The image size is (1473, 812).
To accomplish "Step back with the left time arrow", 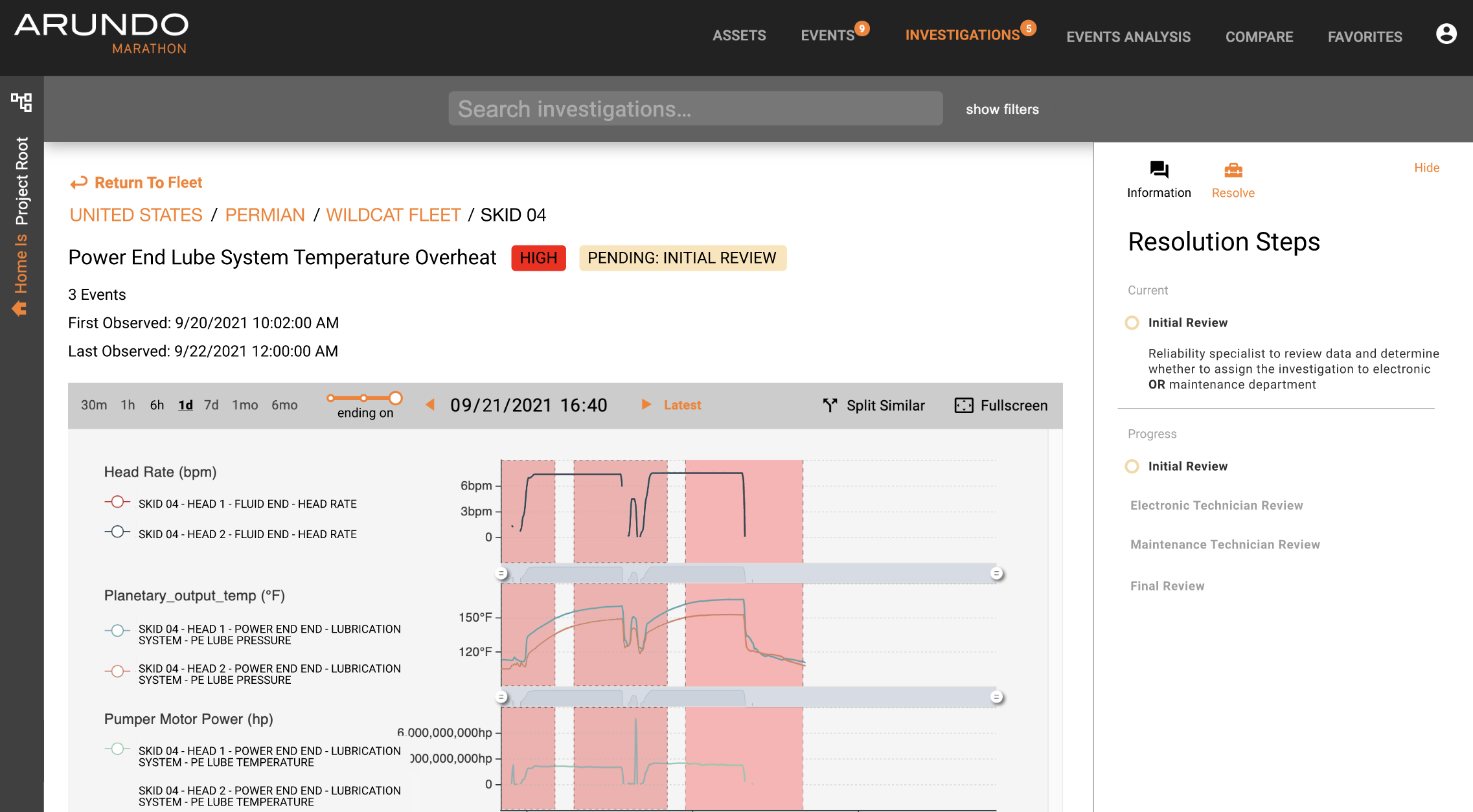I will point(429,405).
